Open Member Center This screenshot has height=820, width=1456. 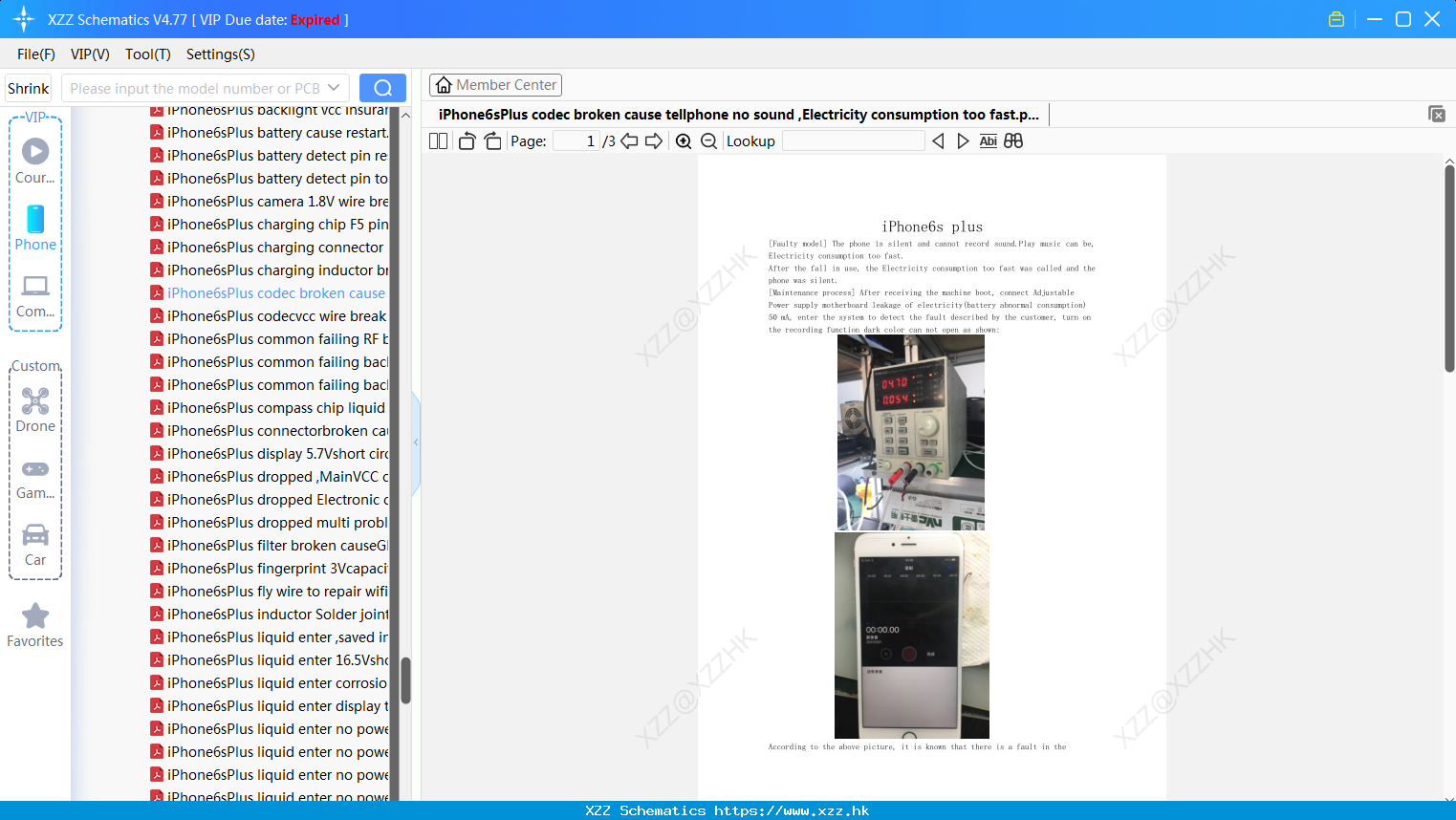495,85
